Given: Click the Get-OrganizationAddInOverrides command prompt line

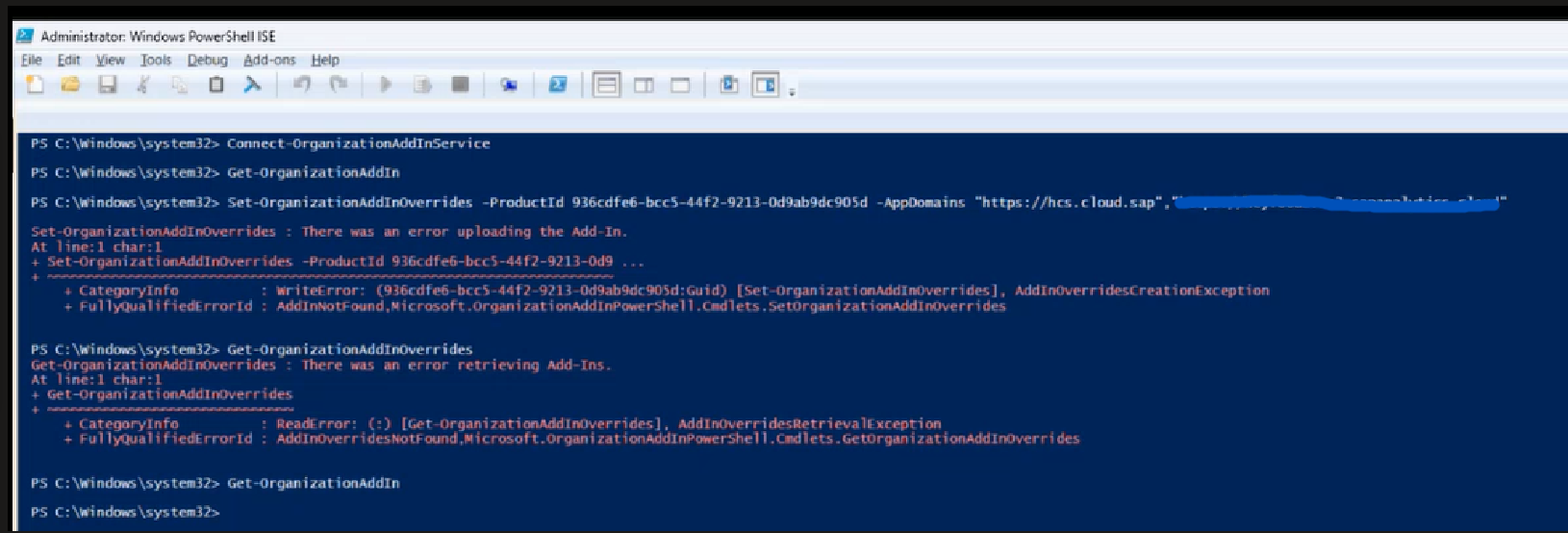Looking at the screenshot, I should pyautogui.click(x=252, y=349).
